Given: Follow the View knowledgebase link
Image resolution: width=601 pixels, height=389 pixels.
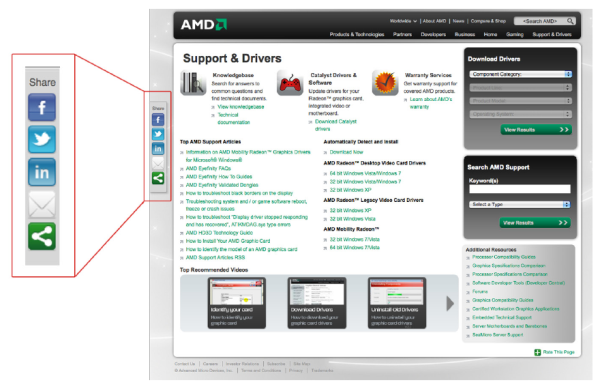Looking at the screenshot, I should [x=241, y=107].
